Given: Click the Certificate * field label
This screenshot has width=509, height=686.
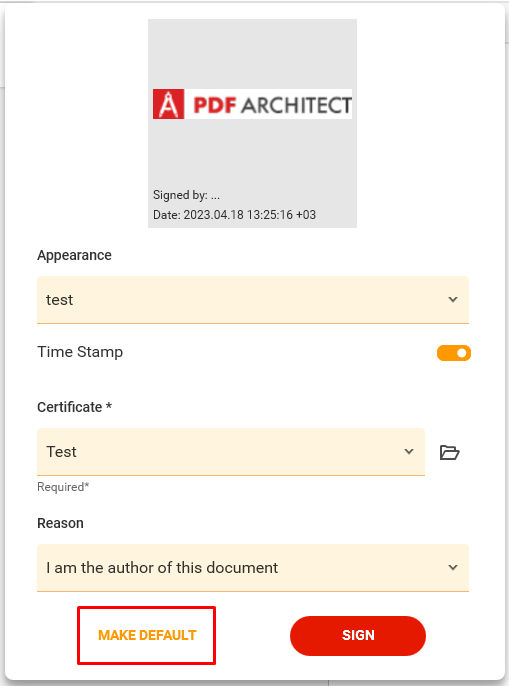Looking at the screenshot, I should pyautogui.click(x=74, y=407).
